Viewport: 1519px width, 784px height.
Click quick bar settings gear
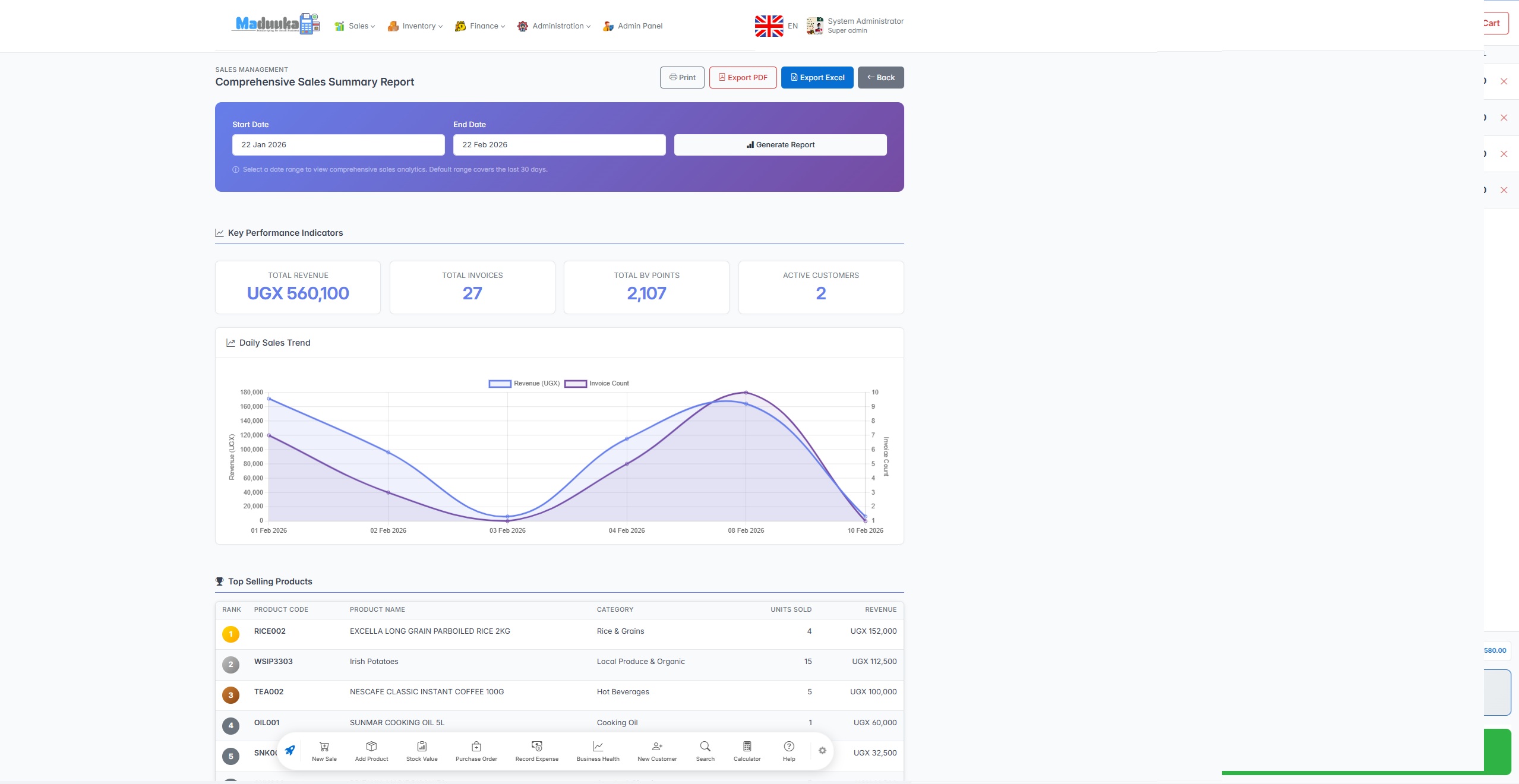tap(822, 751)
